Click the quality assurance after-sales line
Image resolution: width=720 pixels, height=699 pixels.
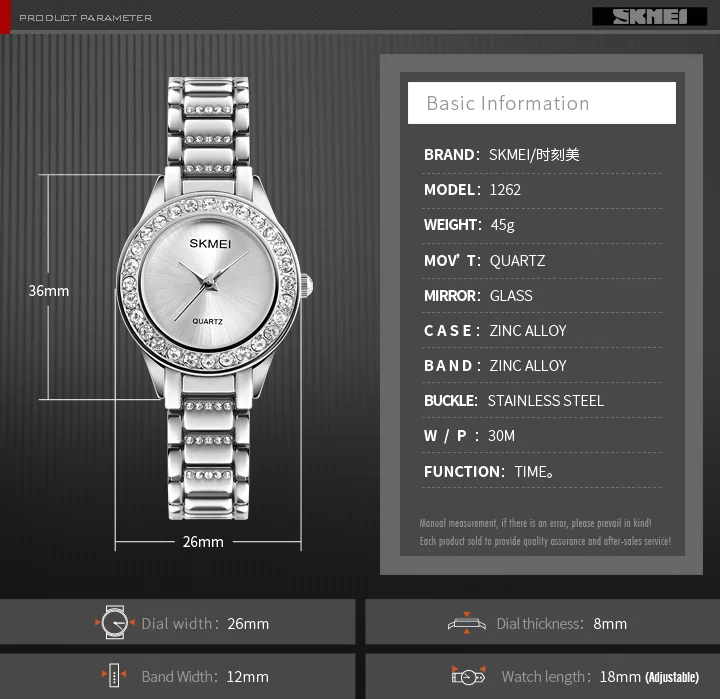[x=545, y=541]
